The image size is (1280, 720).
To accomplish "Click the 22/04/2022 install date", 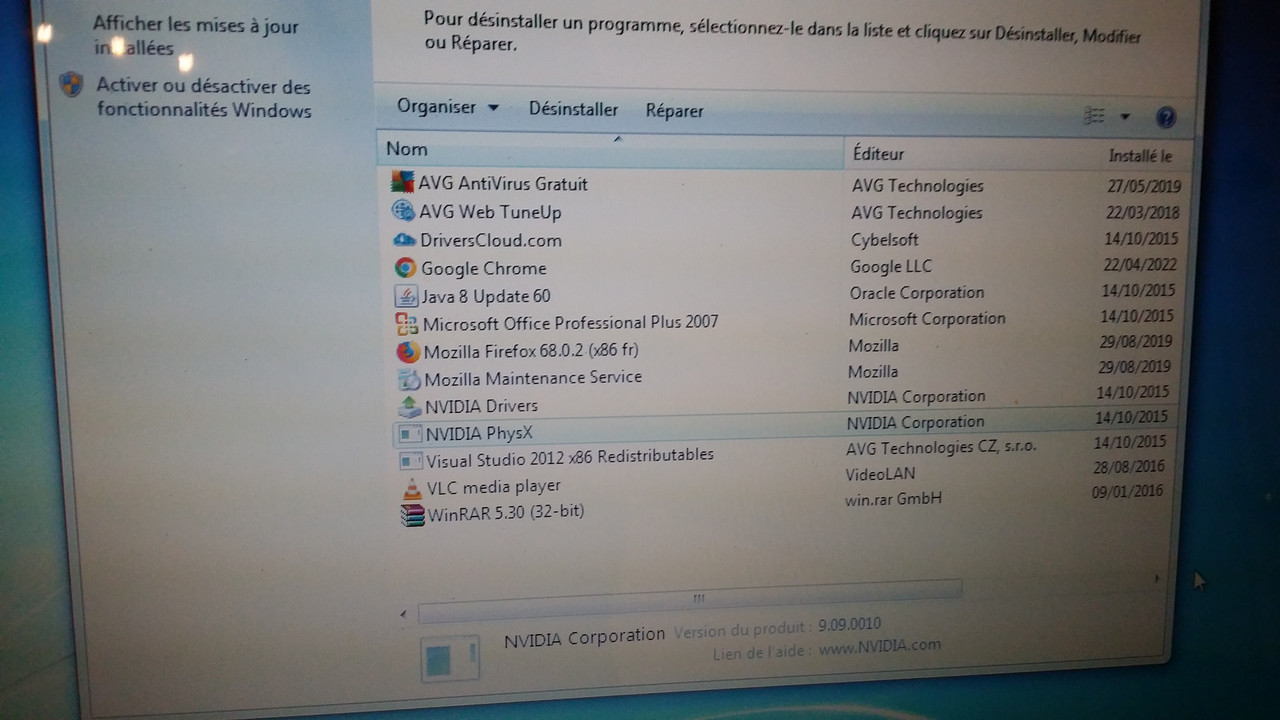I will coord(1141,265).
